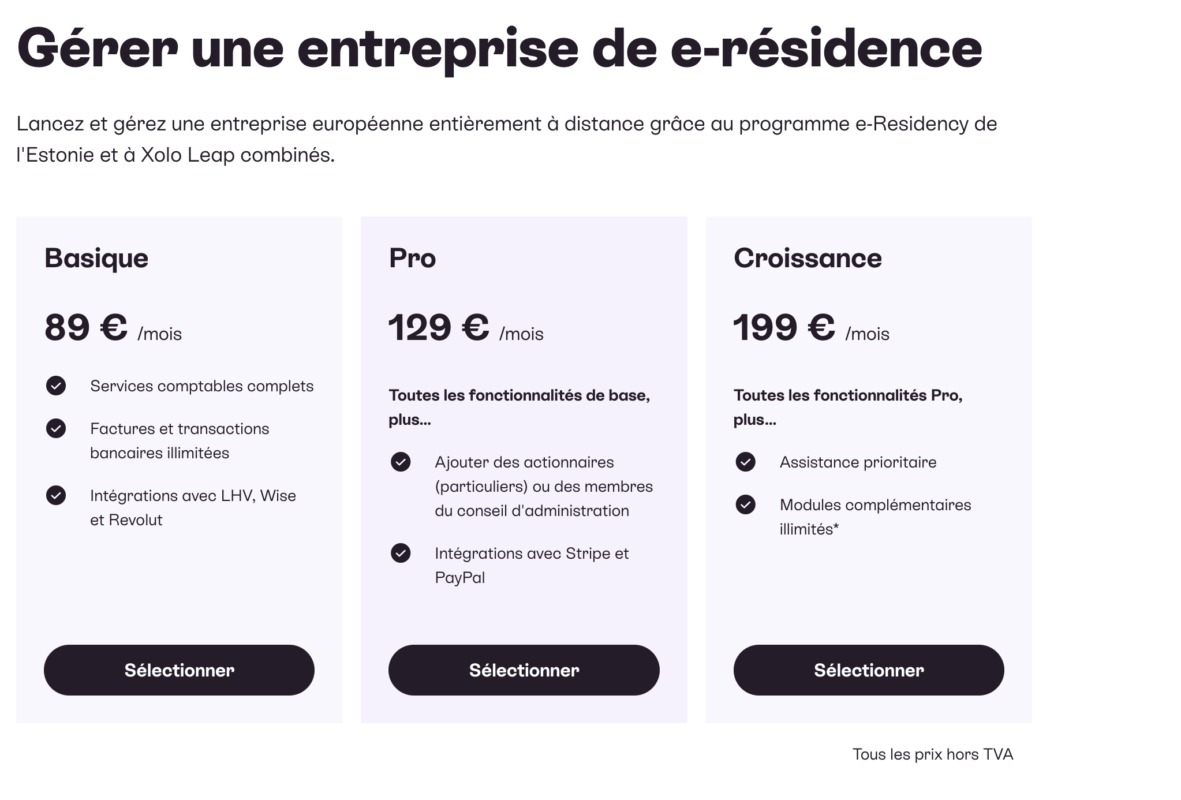Click checkmark icon beside Services comptables complets

click(56, 386)
